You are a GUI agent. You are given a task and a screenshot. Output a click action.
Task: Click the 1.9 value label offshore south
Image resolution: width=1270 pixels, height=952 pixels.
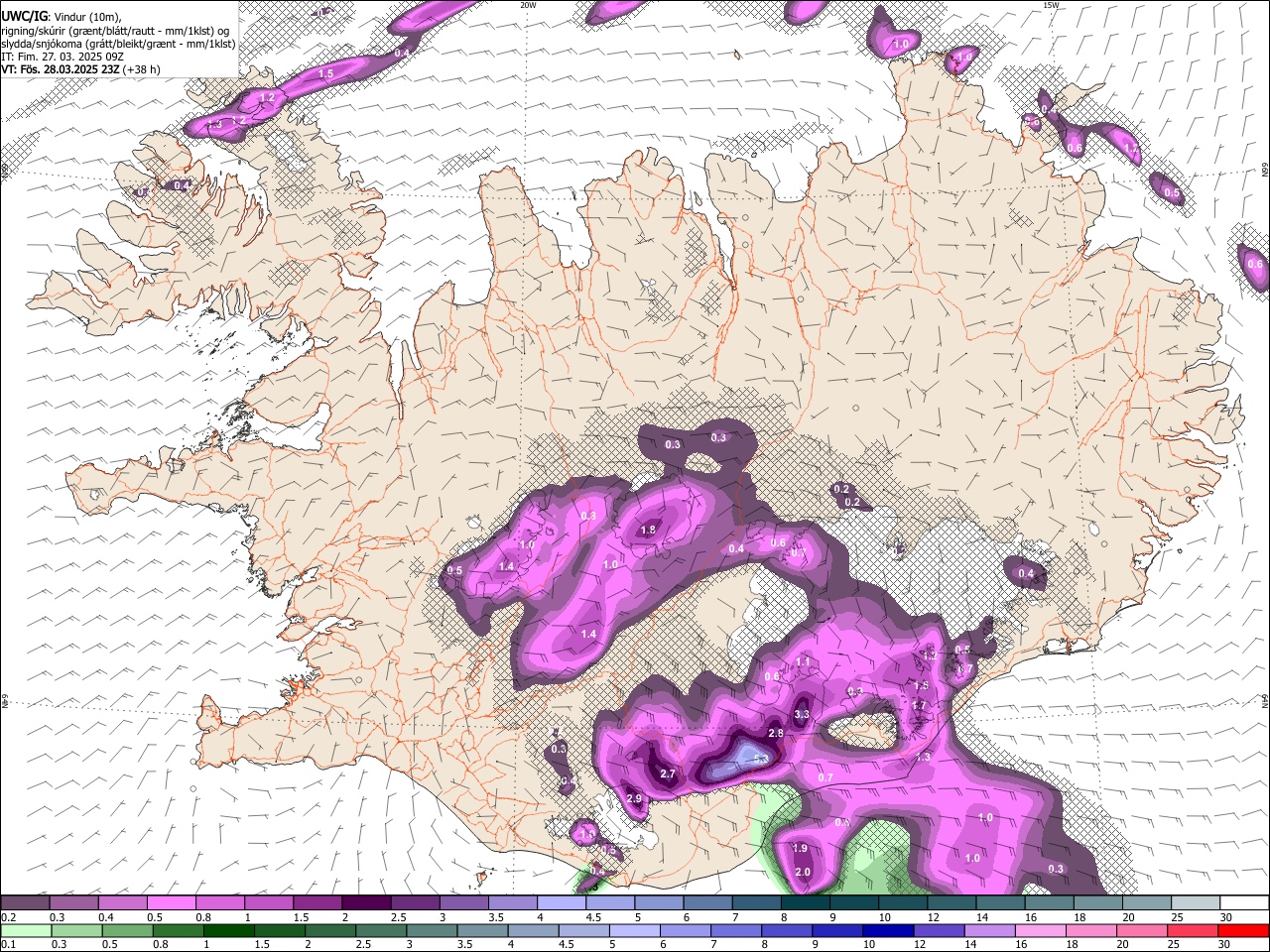tap(801, 849)
